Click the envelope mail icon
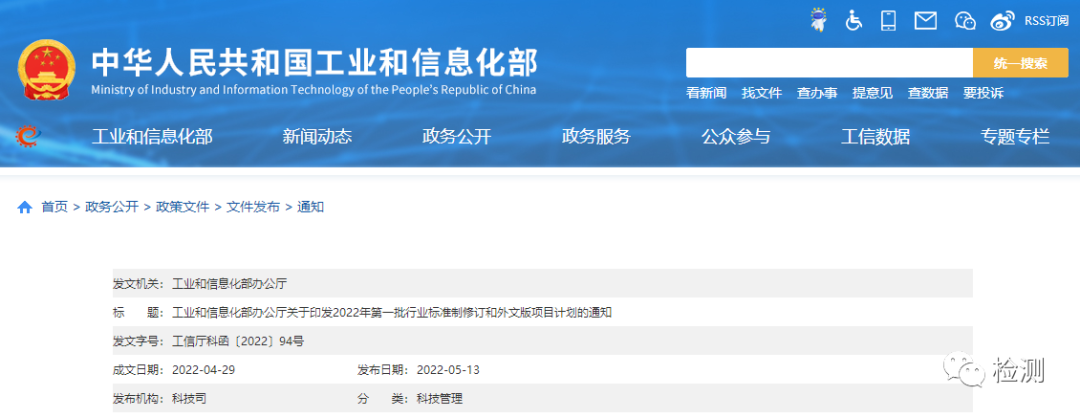Viewport: 1080px width, 418px height. coord(925,21)
